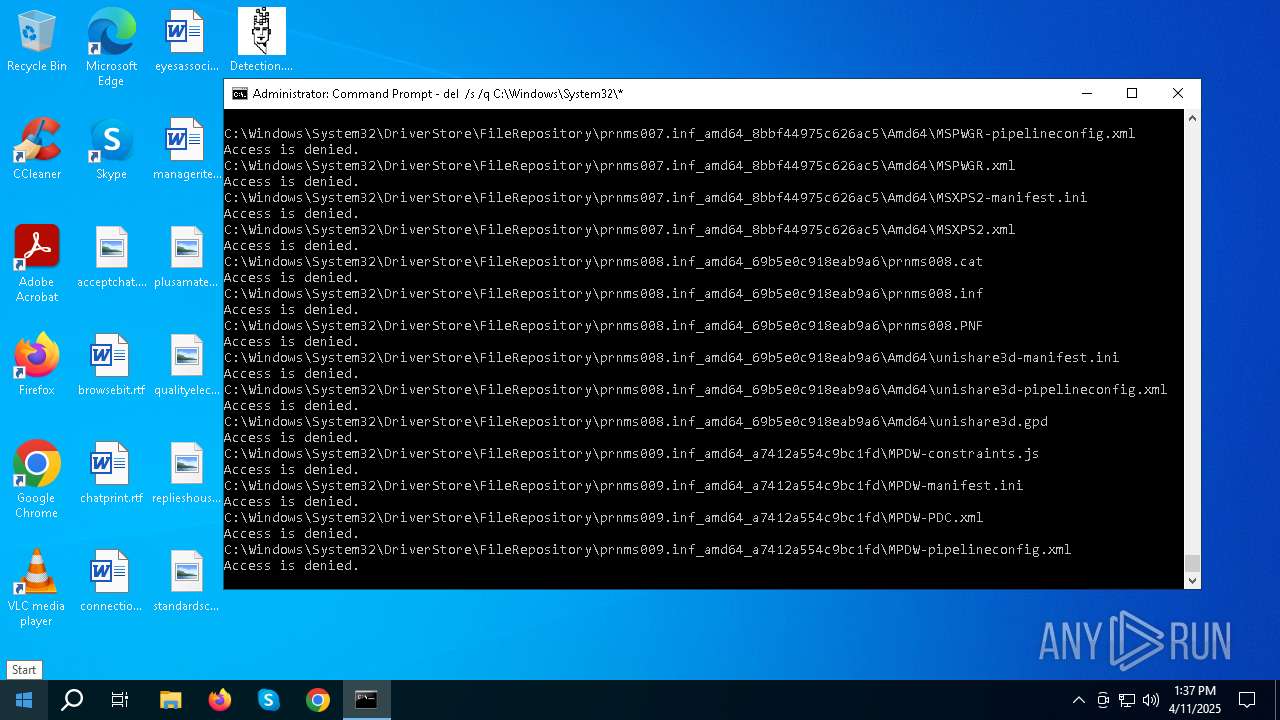Click the line ending in MPDW-pipelineconfig.xml
This screenshot has width=1280, height=720.
(647, 550)
